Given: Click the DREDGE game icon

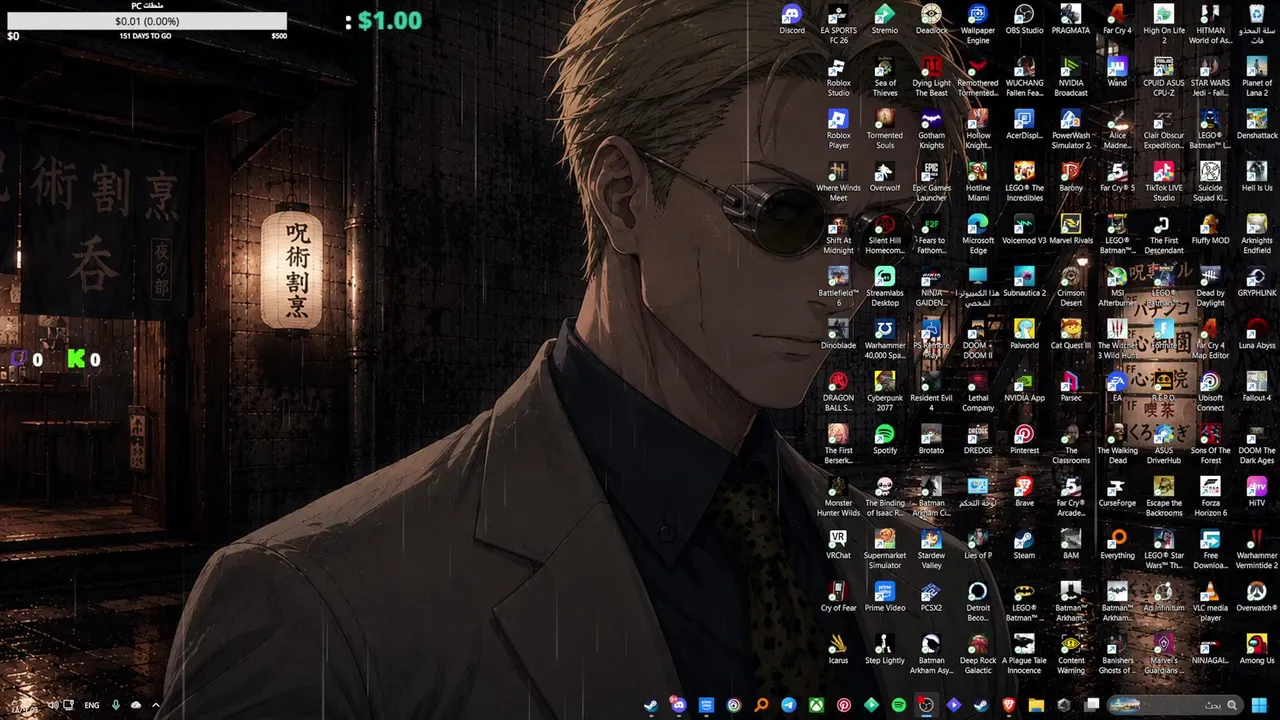Looking at the screenshot, I should click(978, 439).
